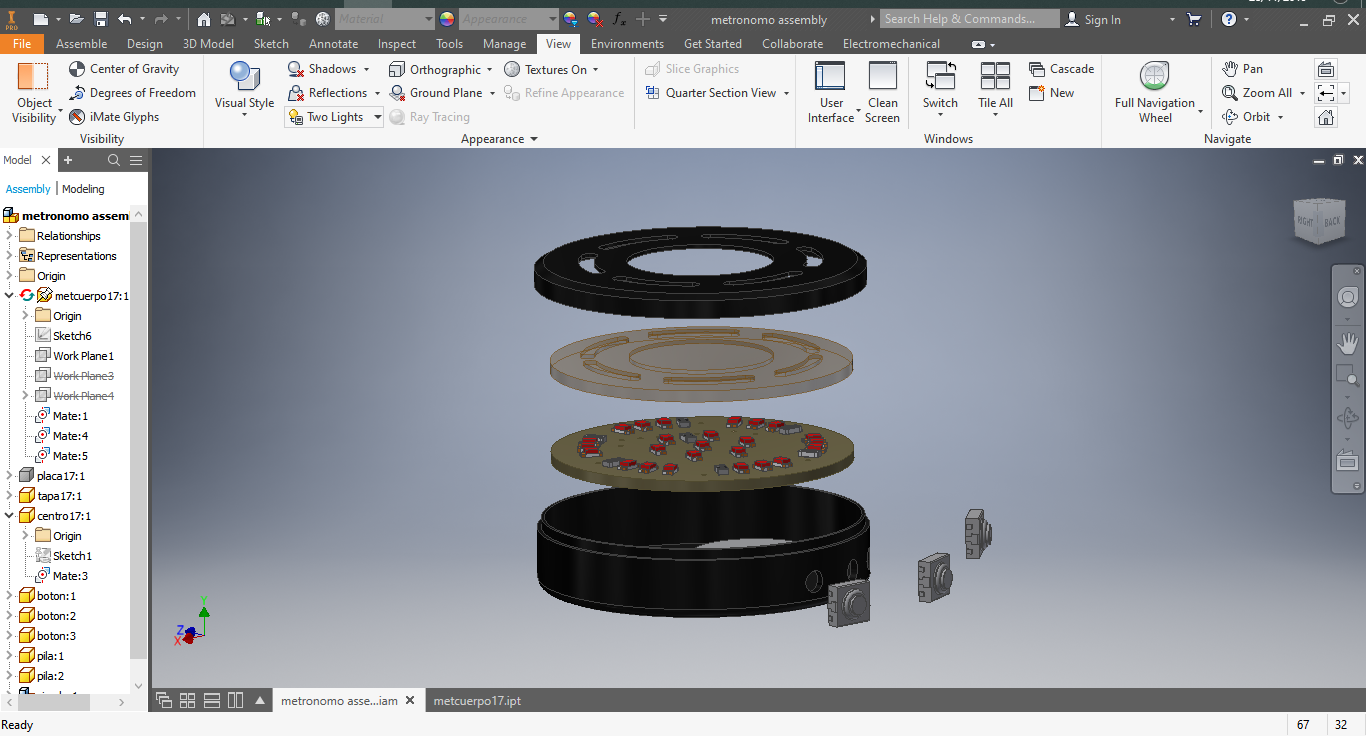
Task: Toggle the Ground Plane display
Action: coord(435,93)
